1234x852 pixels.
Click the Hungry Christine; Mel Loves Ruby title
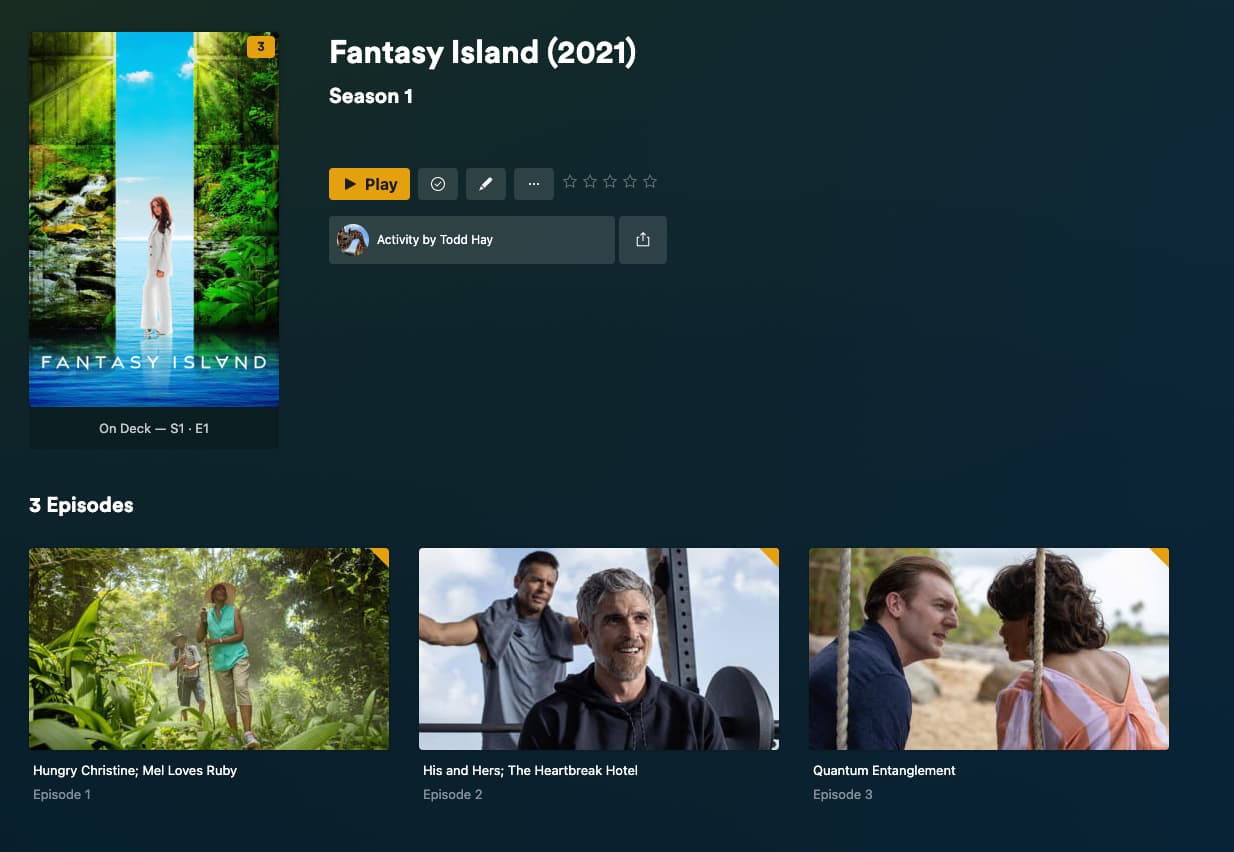135,771
